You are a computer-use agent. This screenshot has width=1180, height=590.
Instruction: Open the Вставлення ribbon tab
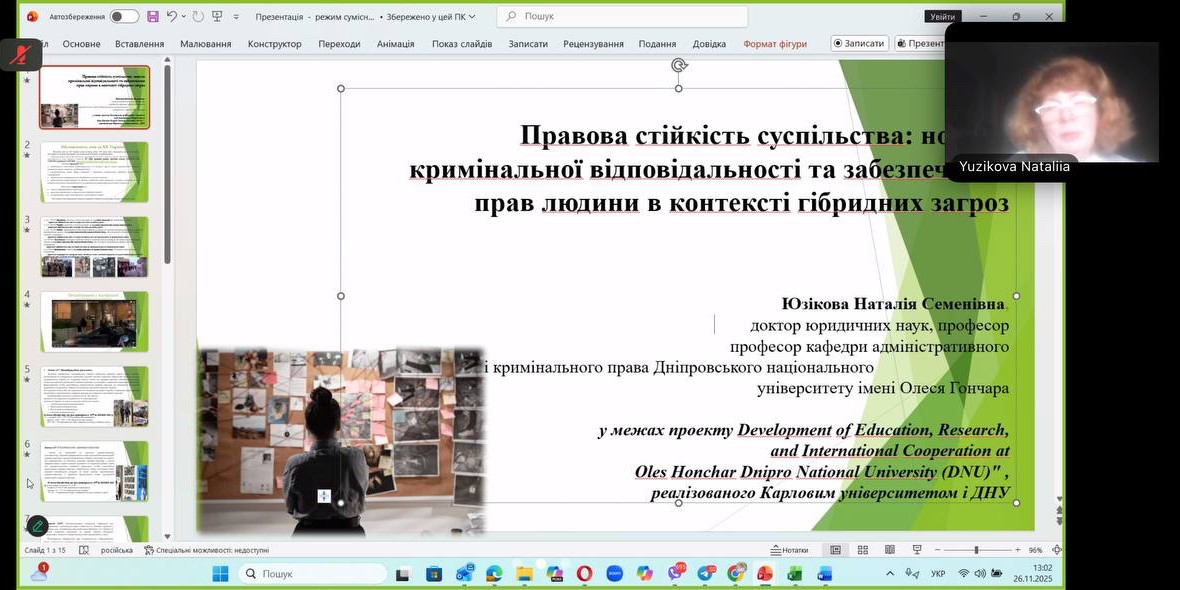click(139, 44)
